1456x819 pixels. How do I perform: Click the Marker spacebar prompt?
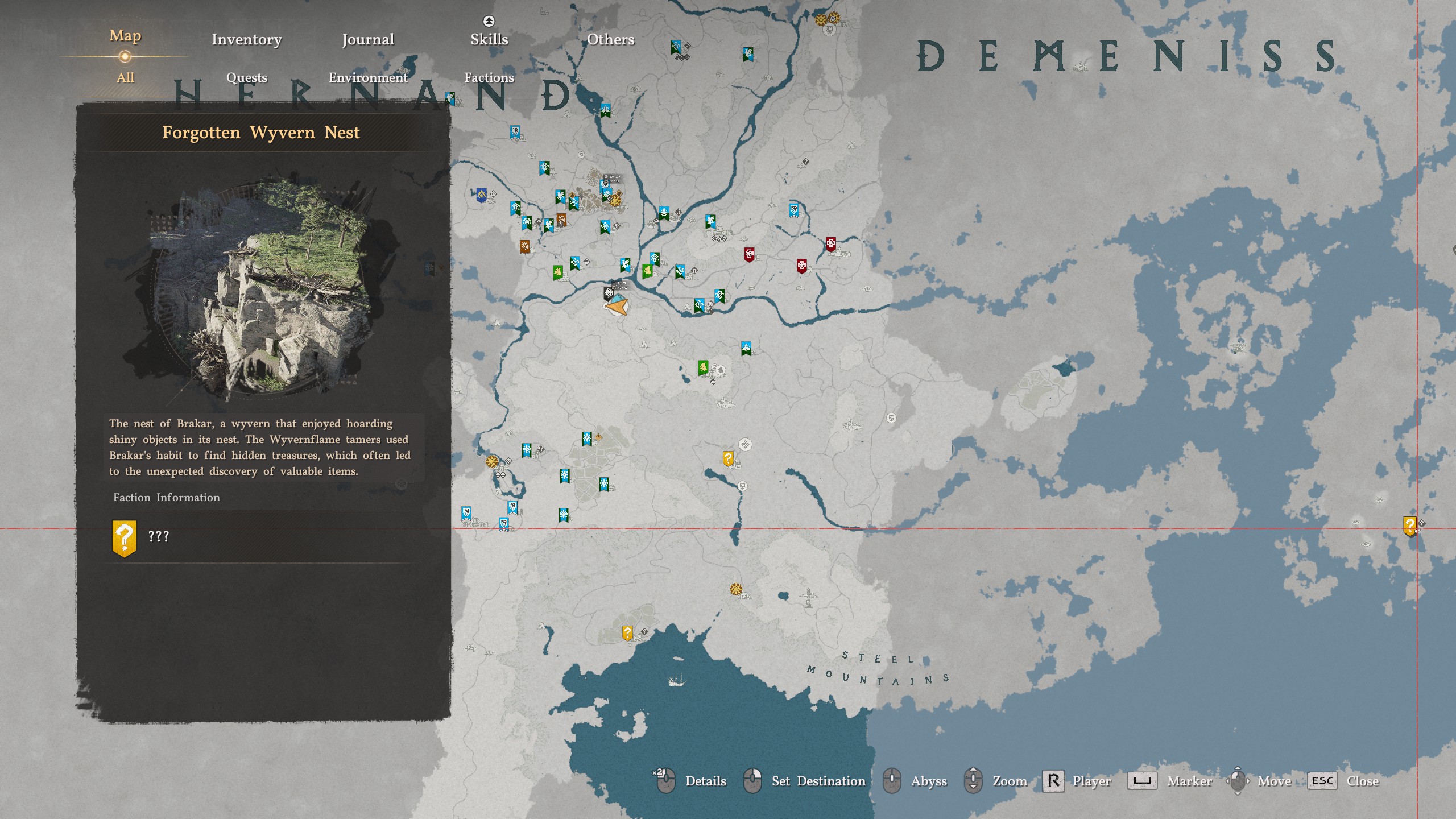pos(1142,781)
